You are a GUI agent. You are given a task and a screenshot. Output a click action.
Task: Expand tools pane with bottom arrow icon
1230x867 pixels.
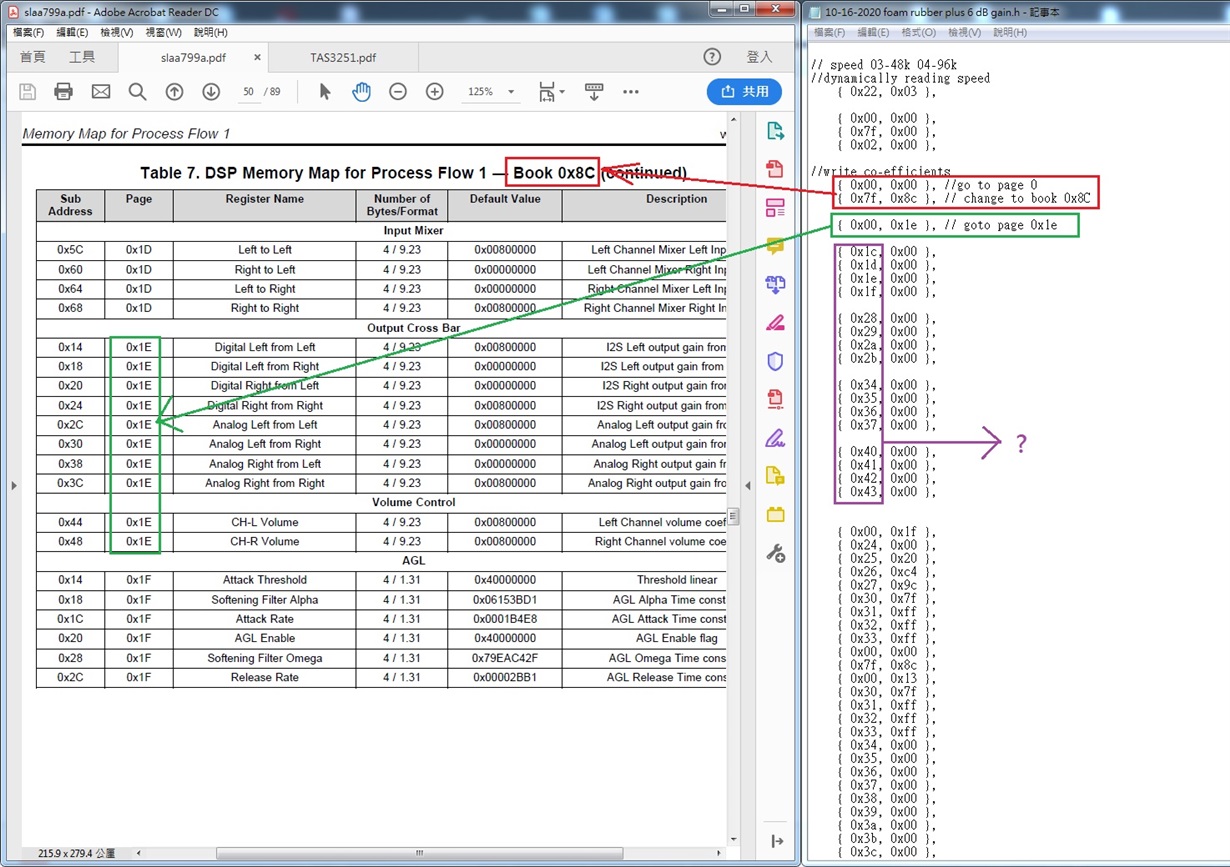[x=775, y=841]
